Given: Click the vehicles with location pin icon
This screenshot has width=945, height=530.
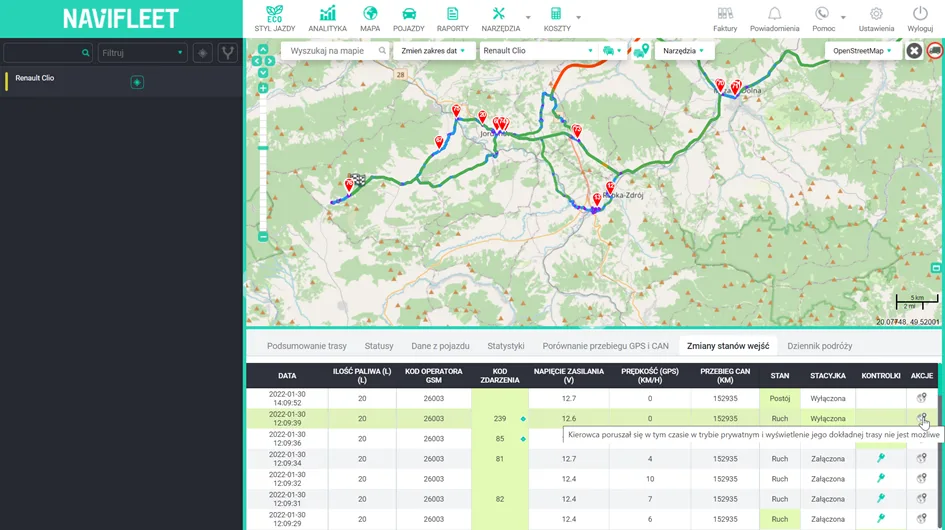Looking at the screenshot, I should (641, 51).
